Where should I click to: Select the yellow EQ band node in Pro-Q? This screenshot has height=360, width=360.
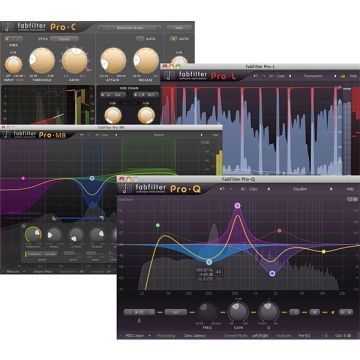tap(323, 251)
